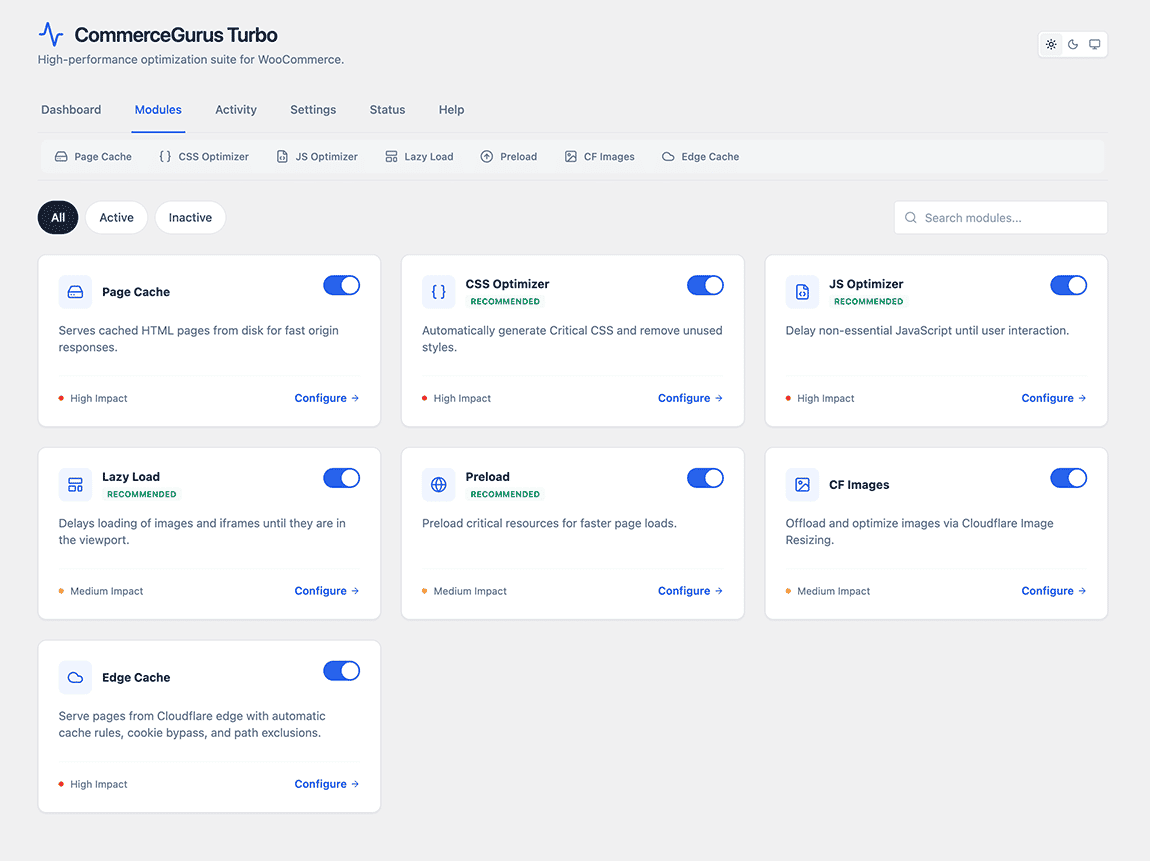
Task: Click the CSS Optimizer braces card icon
Action: coord(439,292)
